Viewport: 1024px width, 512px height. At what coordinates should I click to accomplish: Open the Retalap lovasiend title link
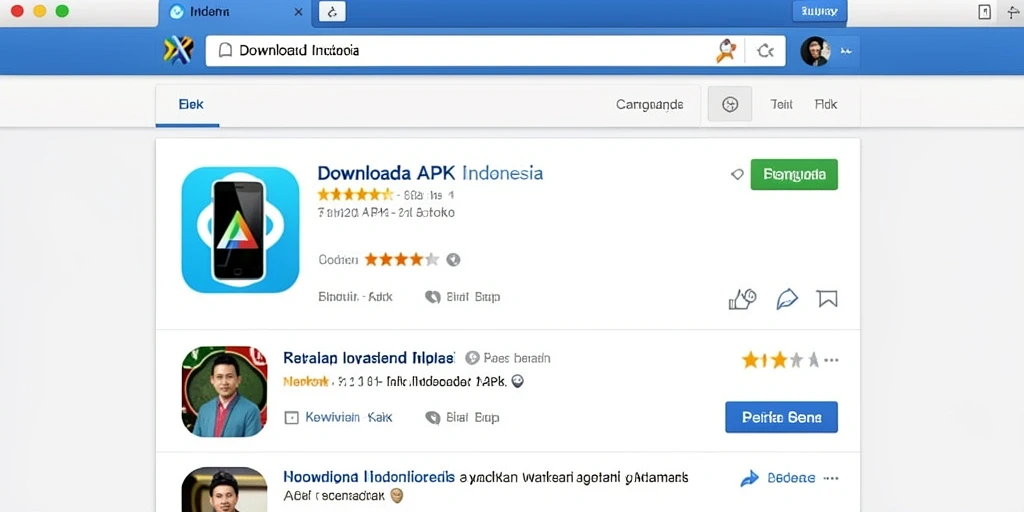click(x=369, y=358)
